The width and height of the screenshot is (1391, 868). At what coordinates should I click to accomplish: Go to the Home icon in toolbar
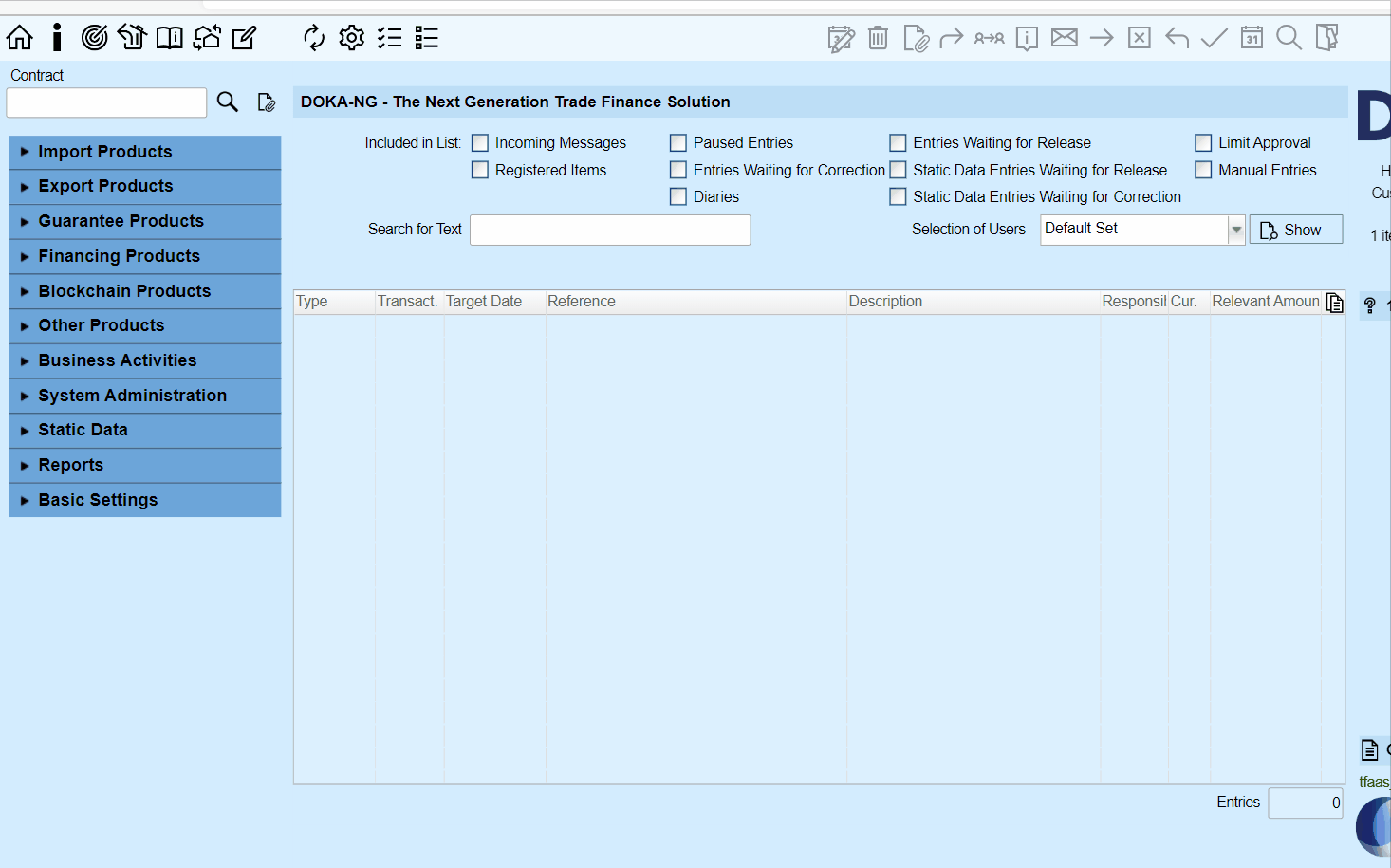(19, 38)
